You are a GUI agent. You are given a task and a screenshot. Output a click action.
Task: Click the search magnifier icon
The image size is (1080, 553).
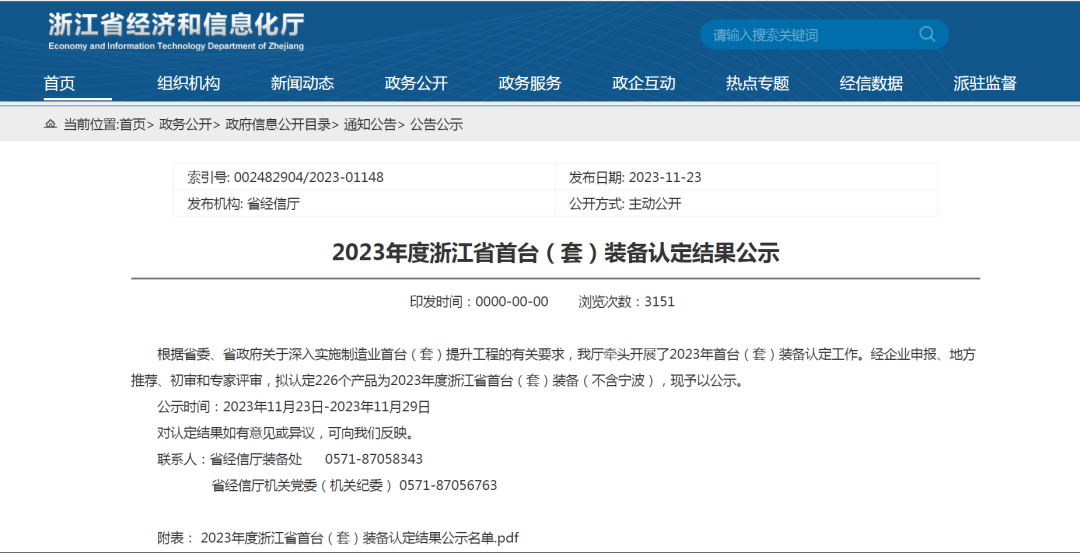927,35
